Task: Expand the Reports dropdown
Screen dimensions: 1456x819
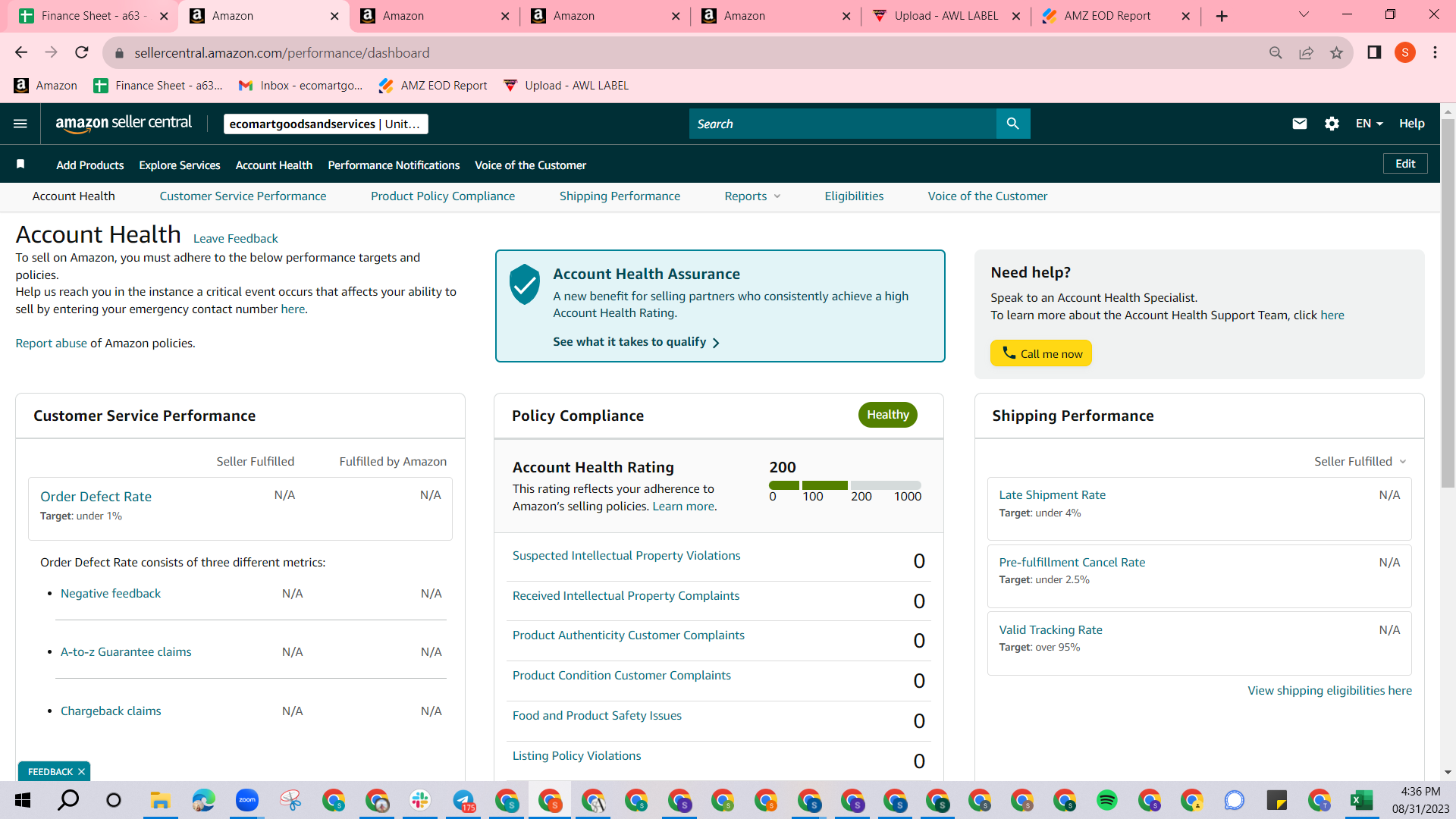Action: (x=752, y=196)
